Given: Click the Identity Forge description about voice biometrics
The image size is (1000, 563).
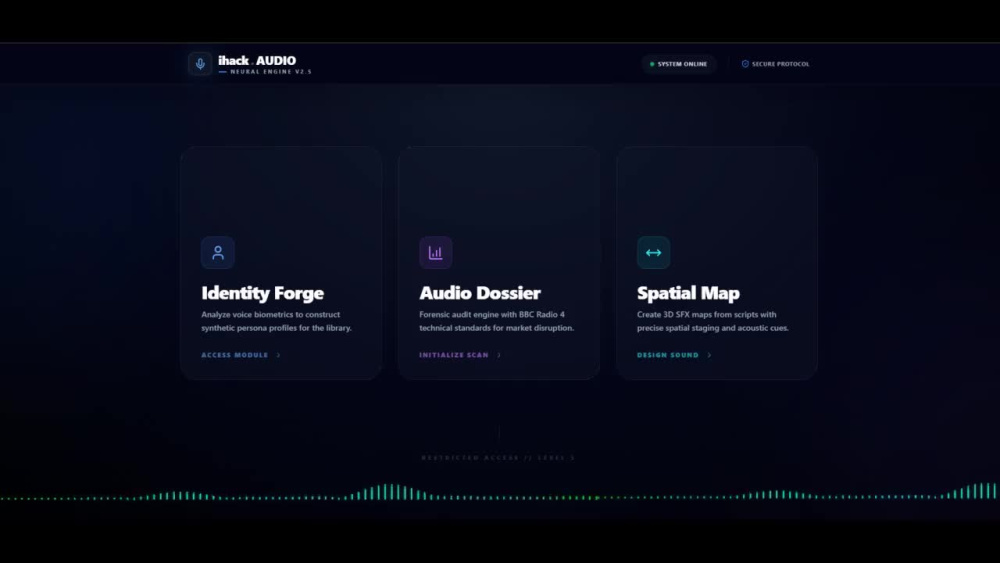Looking at the screenshot, I should [277, 321].
